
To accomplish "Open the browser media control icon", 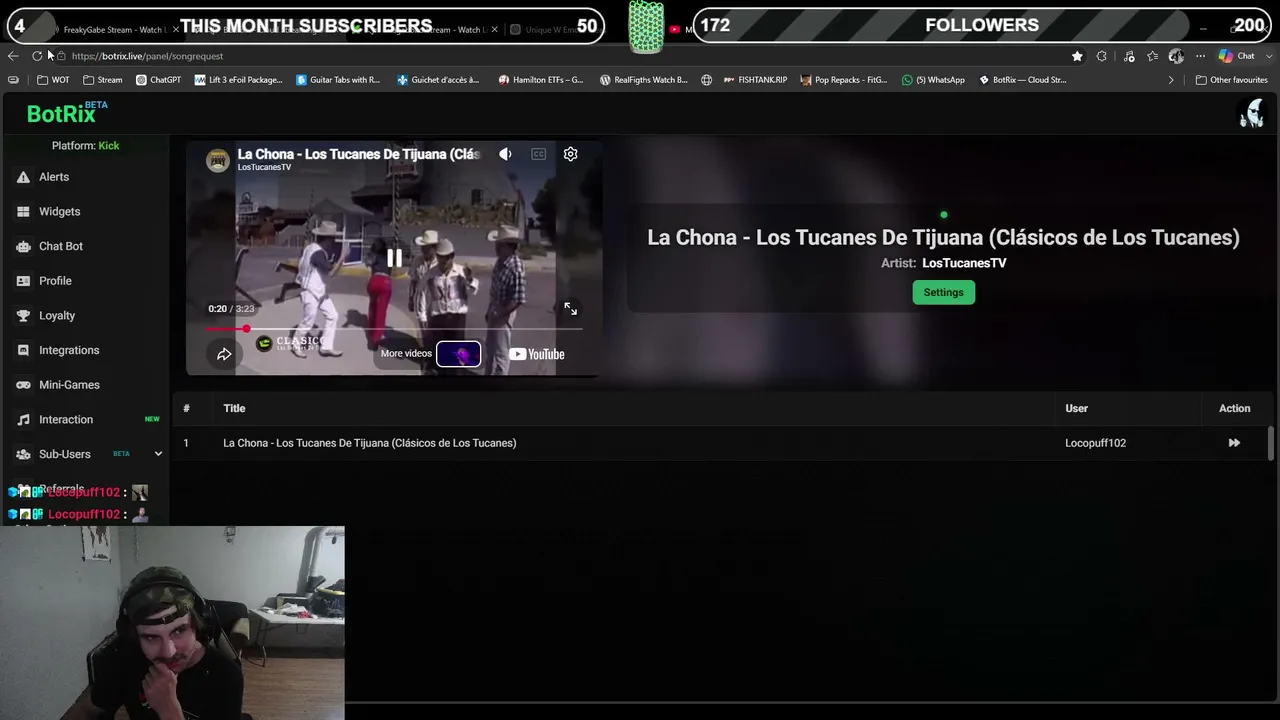I will [1129, 56].
